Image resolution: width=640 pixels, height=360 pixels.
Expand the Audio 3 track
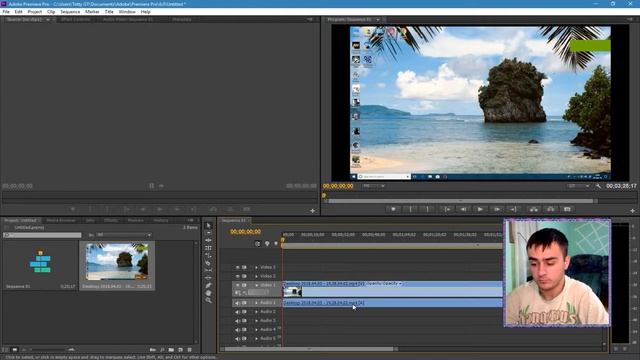[x=256, y=321]
